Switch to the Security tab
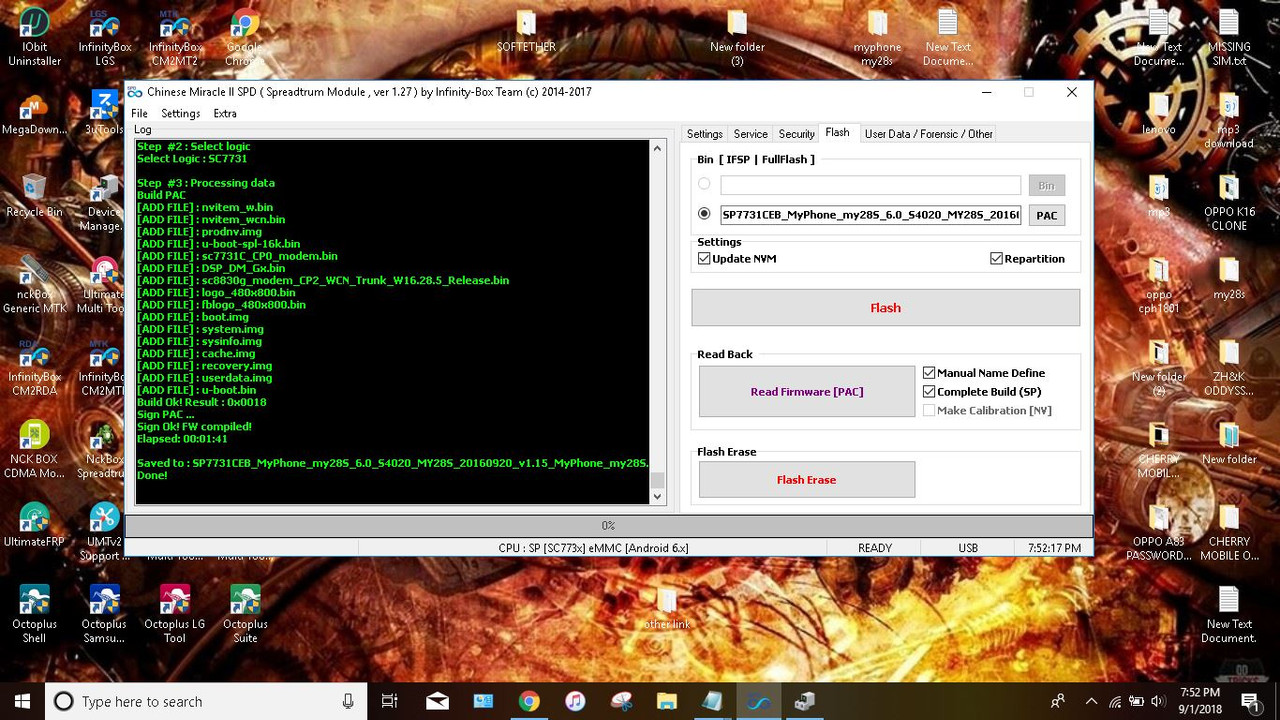This screenshot has width=1280, height=720. (796, 133)
